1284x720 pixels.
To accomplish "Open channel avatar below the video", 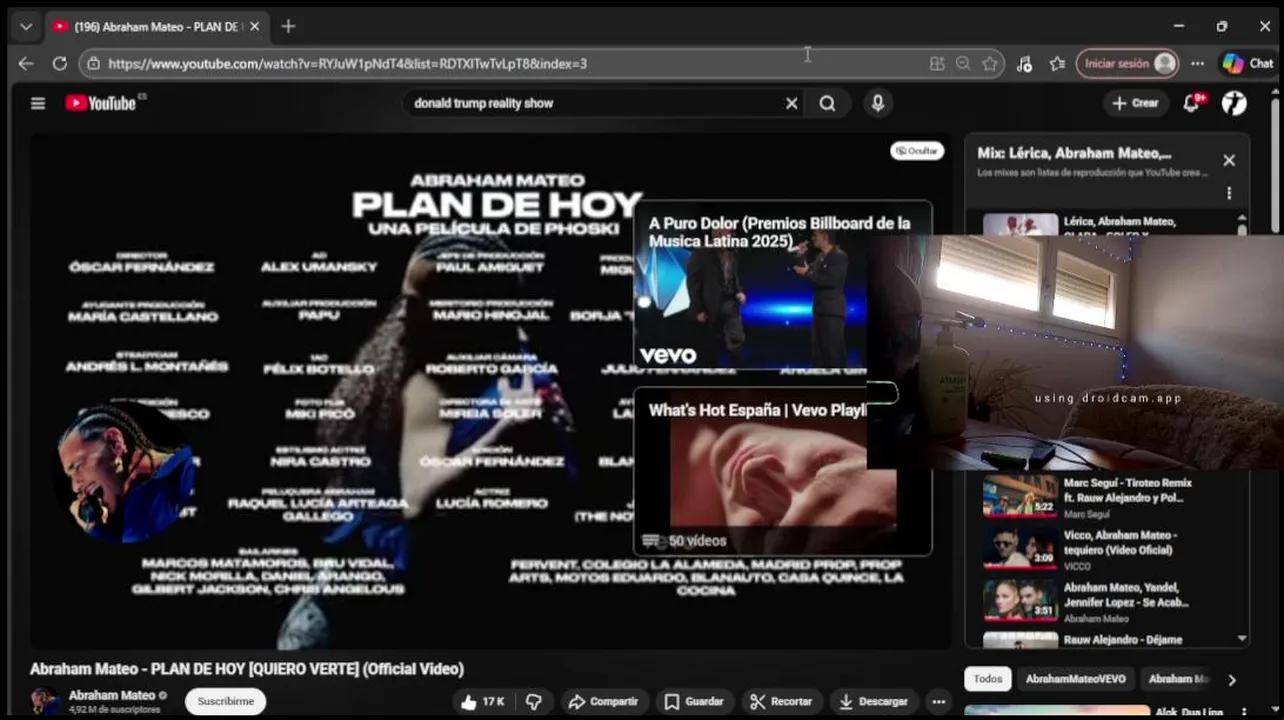I will (x=44, y=701).
